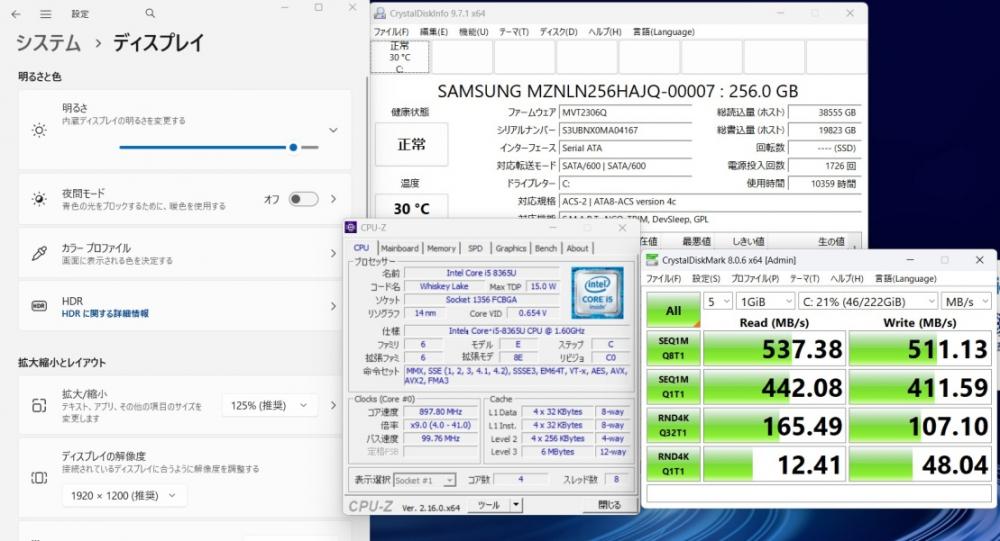This screenshot has width=1000, height=541.
Task: Go back in Settings window
Action: click(x=16, y=14)
